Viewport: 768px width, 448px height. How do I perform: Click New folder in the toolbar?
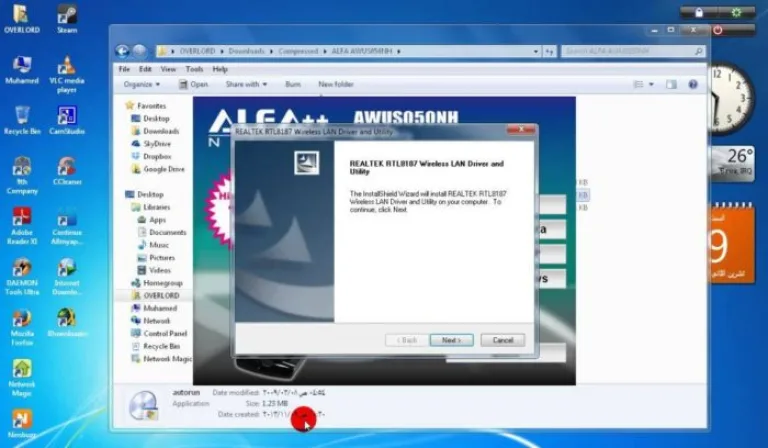[336, 84]
